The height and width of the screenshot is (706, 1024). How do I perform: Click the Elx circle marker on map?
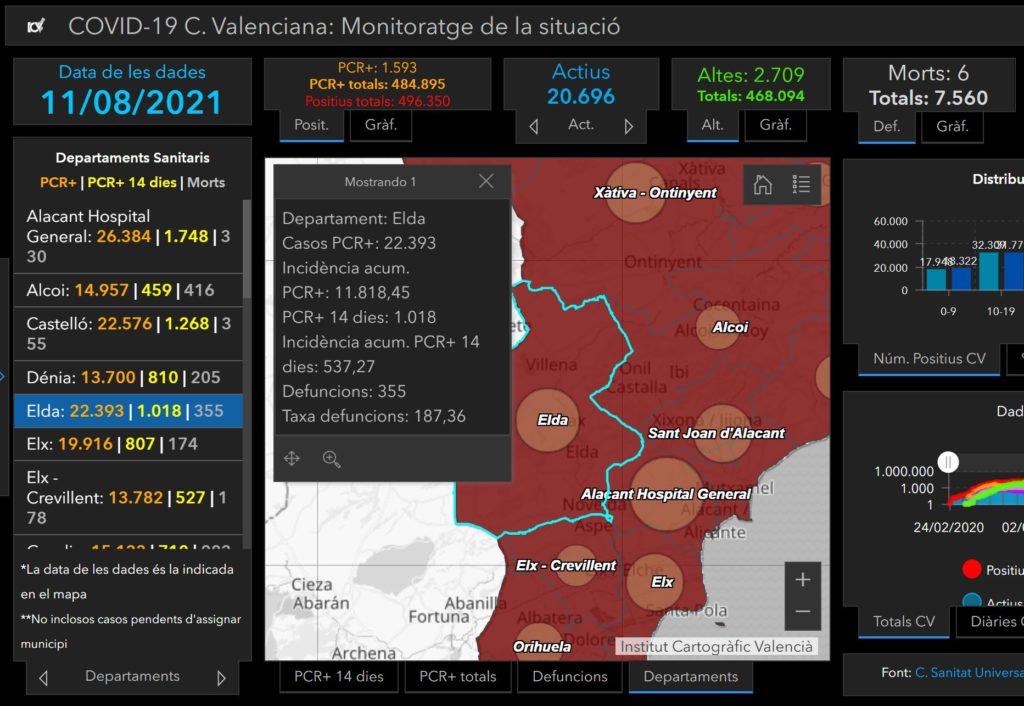655,581
